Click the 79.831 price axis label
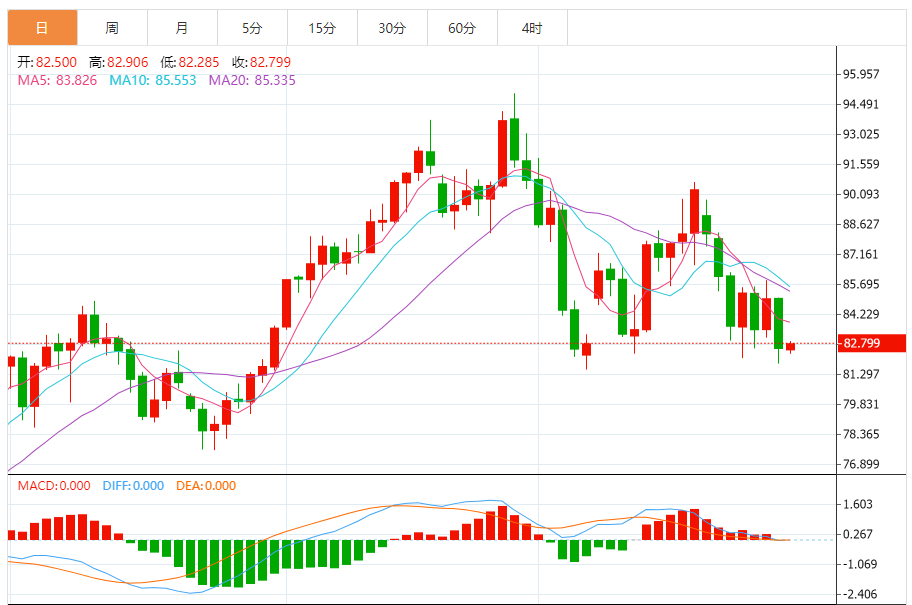Image resolution: width=912 pixels, height=605 pixels. coord(861,404)
